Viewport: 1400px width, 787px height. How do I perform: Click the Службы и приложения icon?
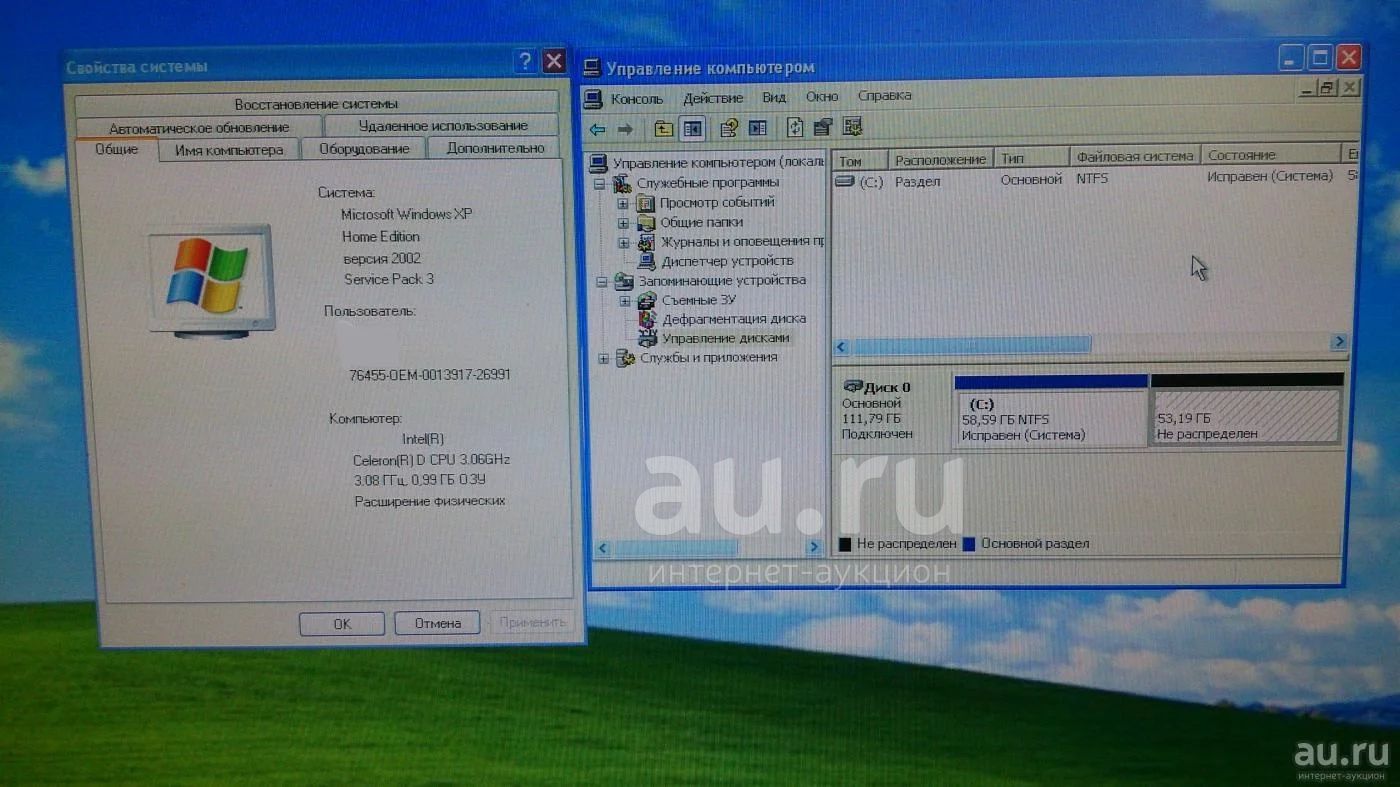625,358
